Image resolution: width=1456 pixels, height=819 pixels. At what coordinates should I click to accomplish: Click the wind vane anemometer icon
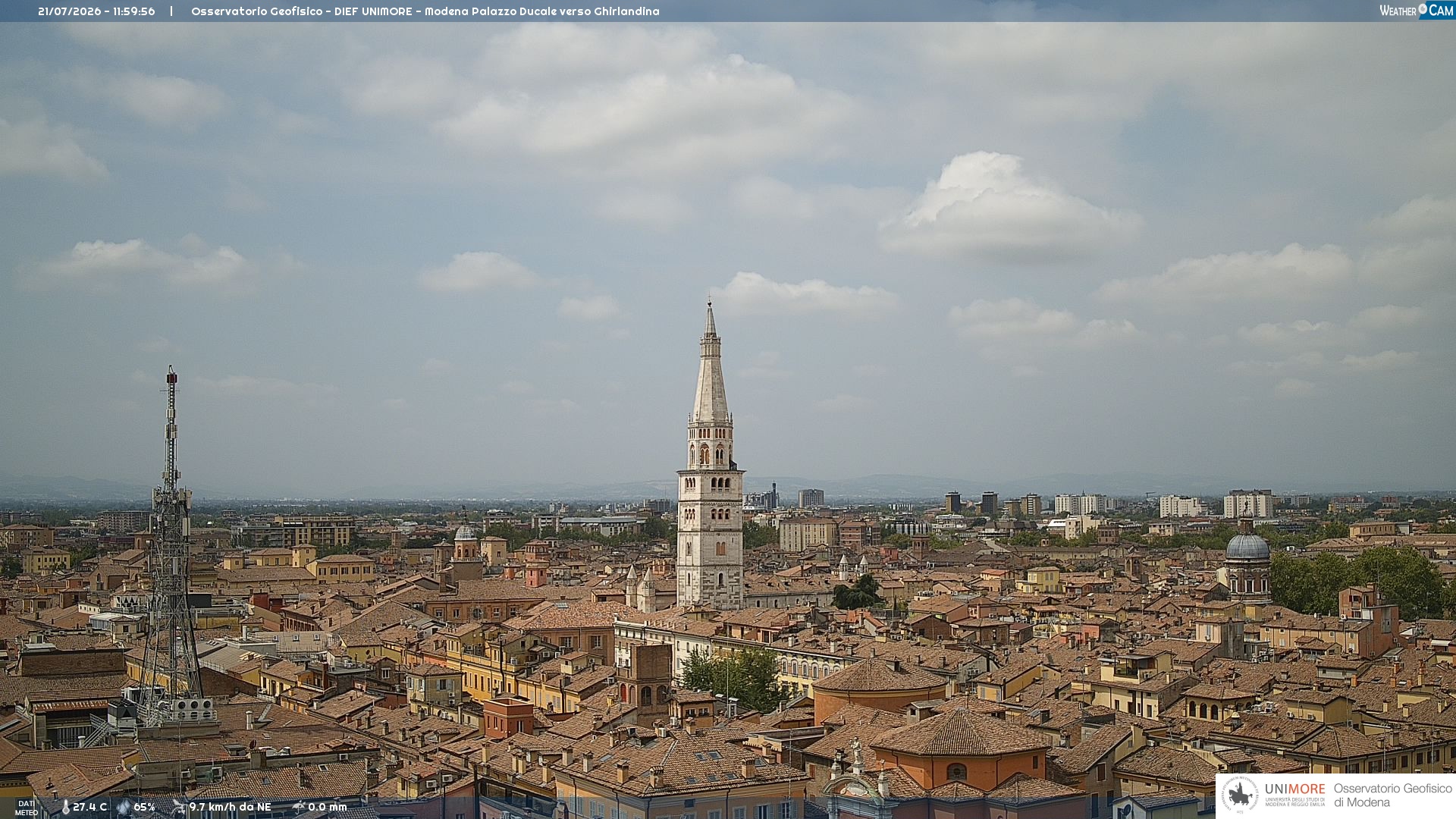click(x=178, y=807)
